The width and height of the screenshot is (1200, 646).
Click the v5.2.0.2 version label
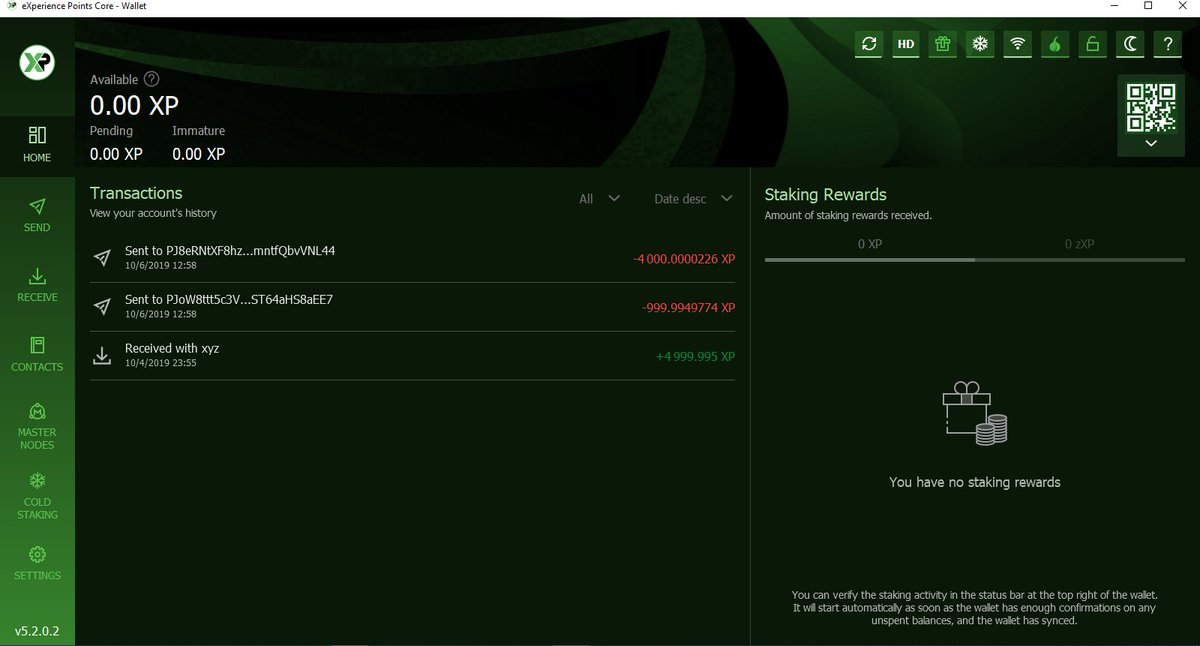point(37,631)
